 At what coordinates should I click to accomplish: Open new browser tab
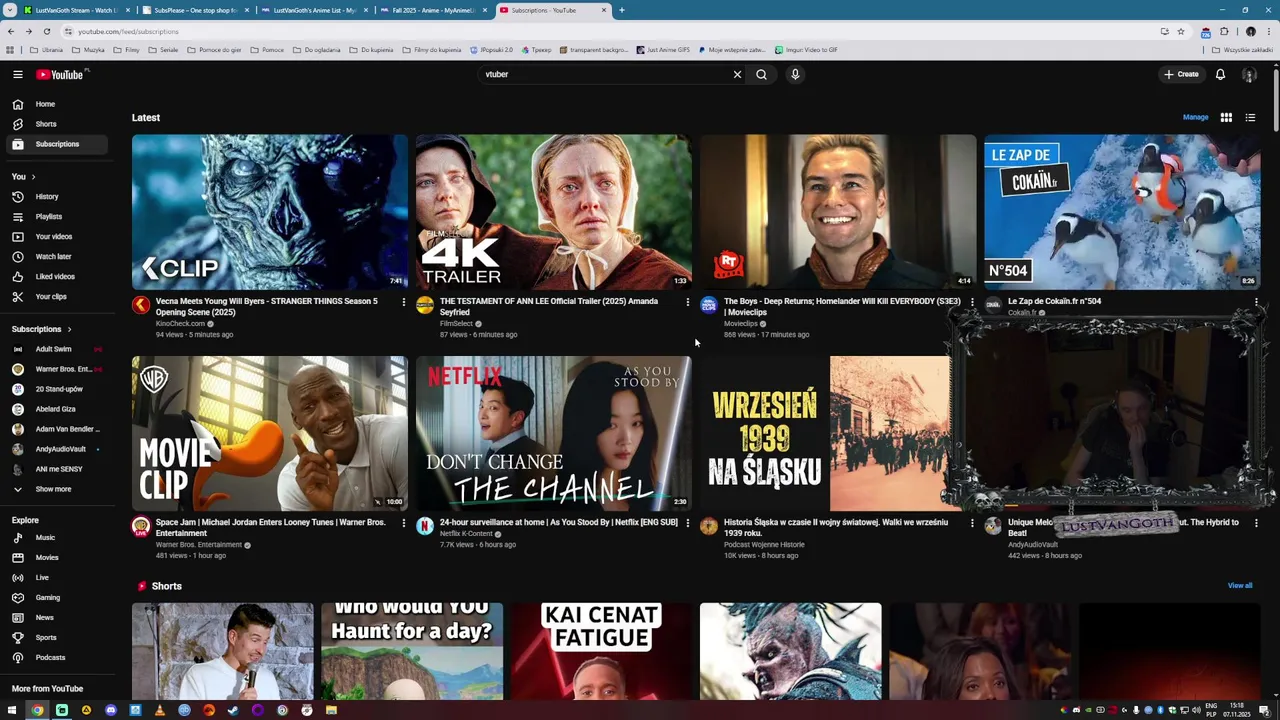click(x=622, y=10)
